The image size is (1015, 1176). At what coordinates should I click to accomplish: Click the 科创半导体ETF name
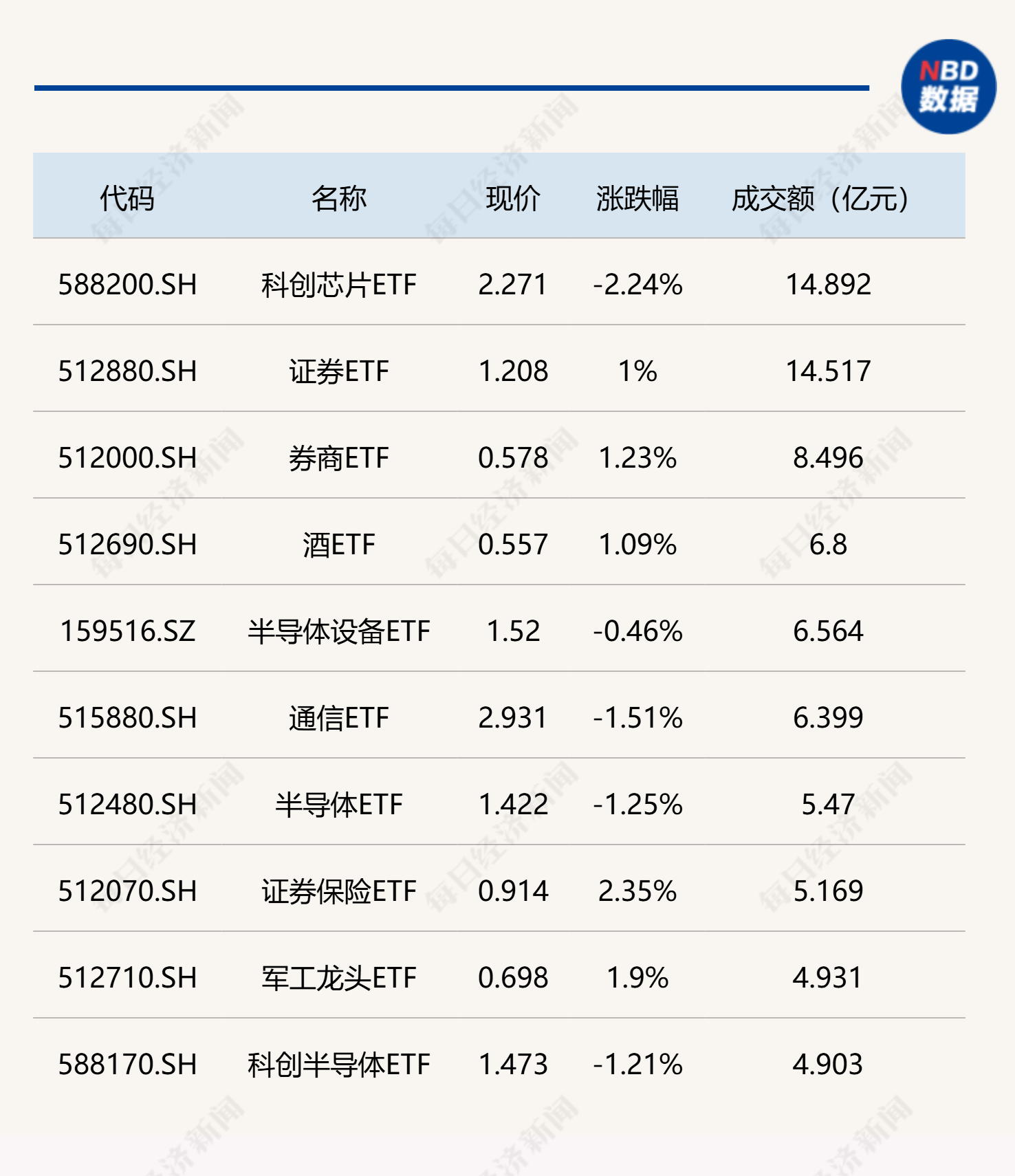click(x=338, y=1065)
